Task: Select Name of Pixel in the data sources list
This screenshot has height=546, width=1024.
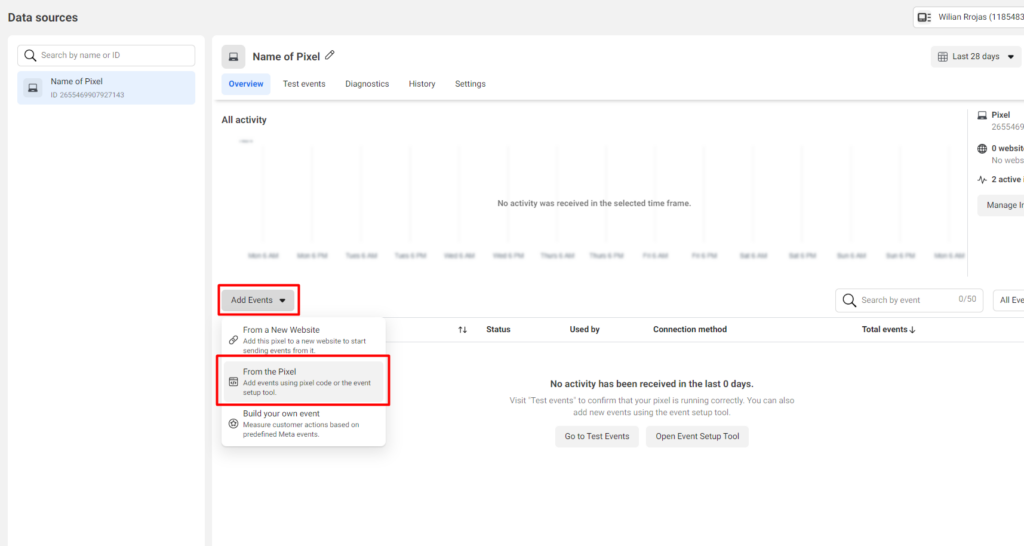Action: point(106,88)
